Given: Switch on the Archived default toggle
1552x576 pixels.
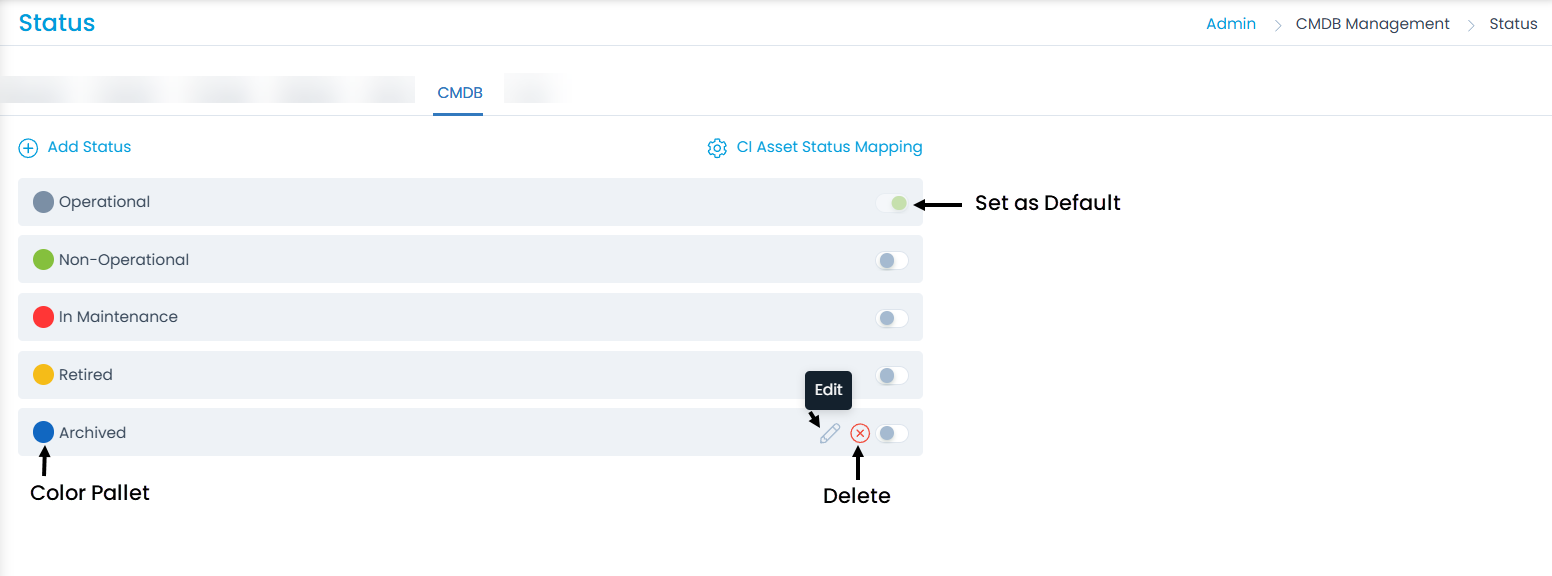Looking at the screenshot, I should [x=892, y=433].
